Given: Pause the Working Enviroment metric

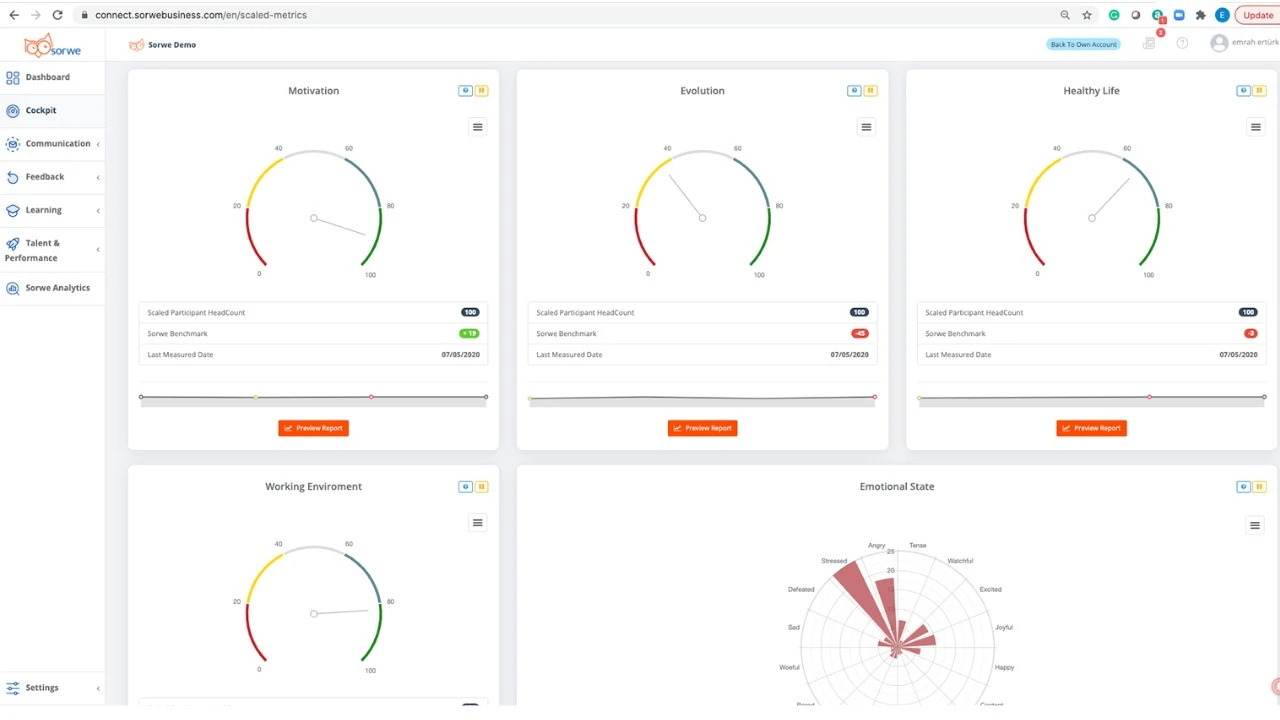Looking at the screenshot, I should coord(482,487).
